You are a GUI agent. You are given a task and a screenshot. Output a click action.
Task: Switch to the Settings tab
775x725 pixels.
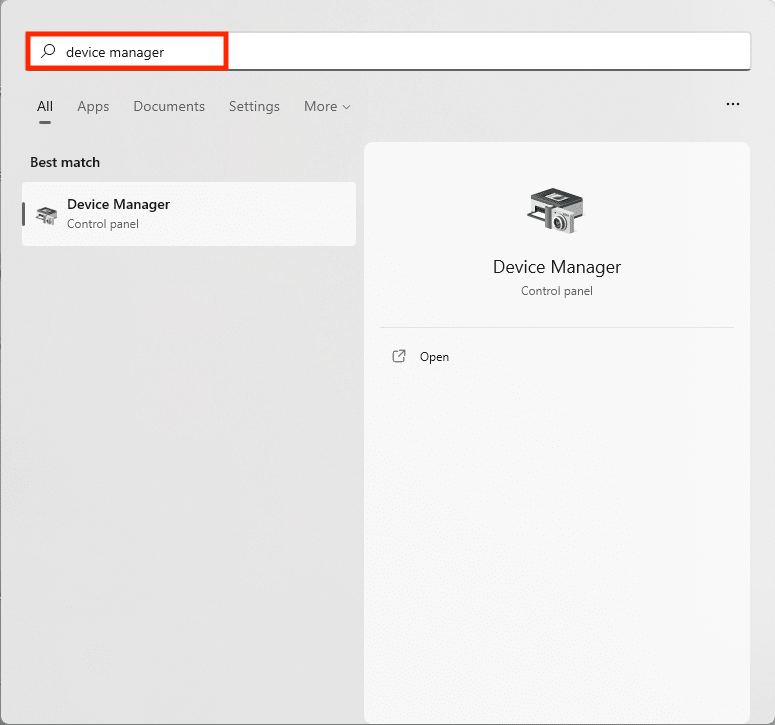[254, 106]
